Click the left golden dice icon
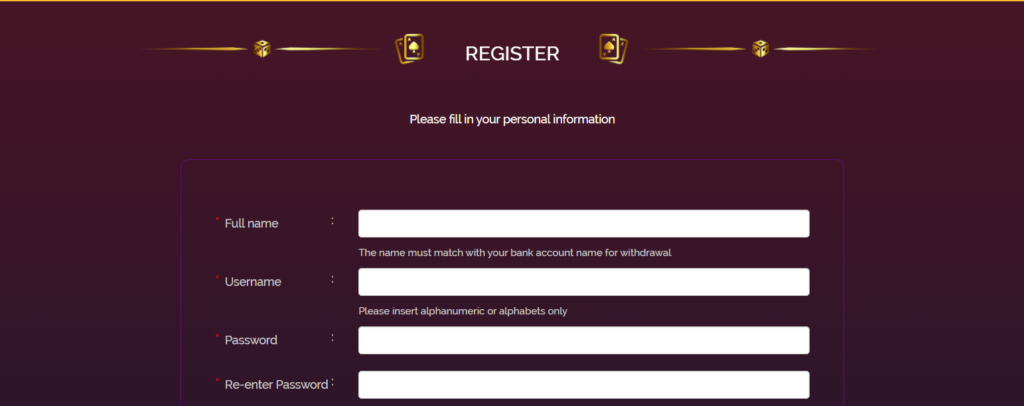Screen dimensions: 1024x406 [261, 49]
